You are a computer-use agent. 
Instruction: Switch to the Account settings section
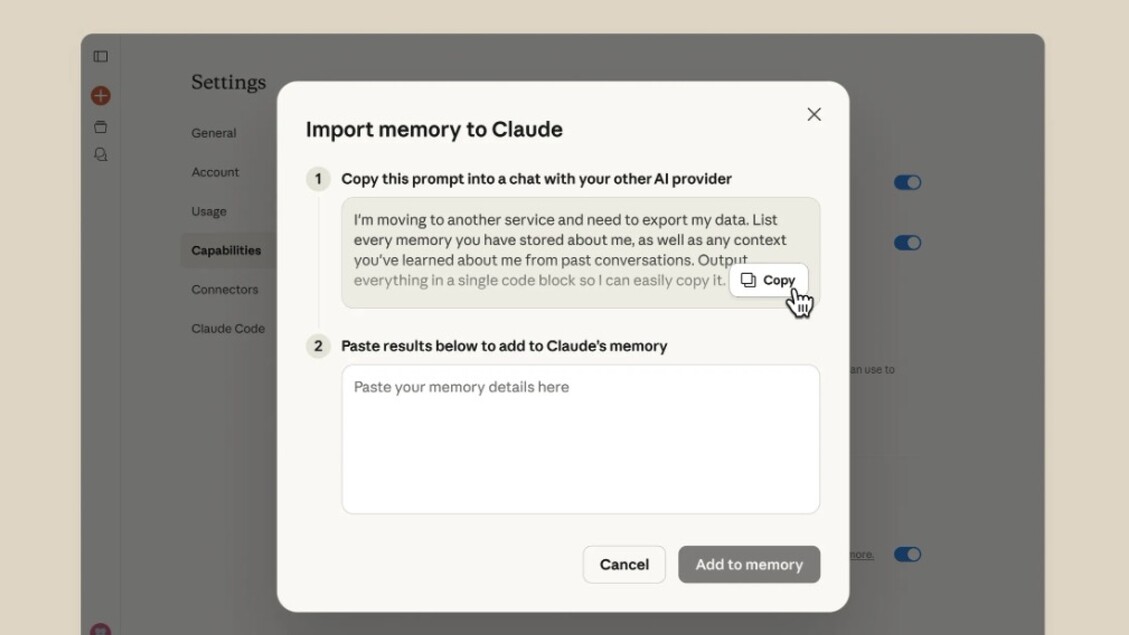click(215, 171)
